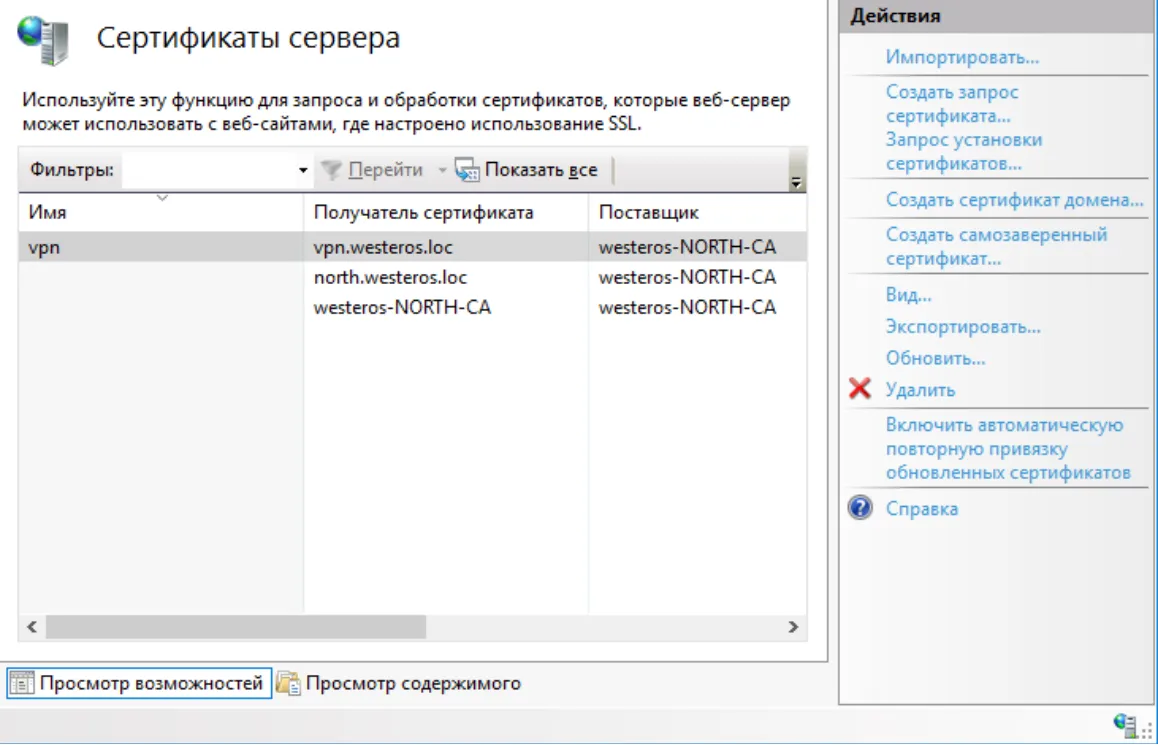Click the horizontal scrollbar left arrow

(x=32, y=627)
